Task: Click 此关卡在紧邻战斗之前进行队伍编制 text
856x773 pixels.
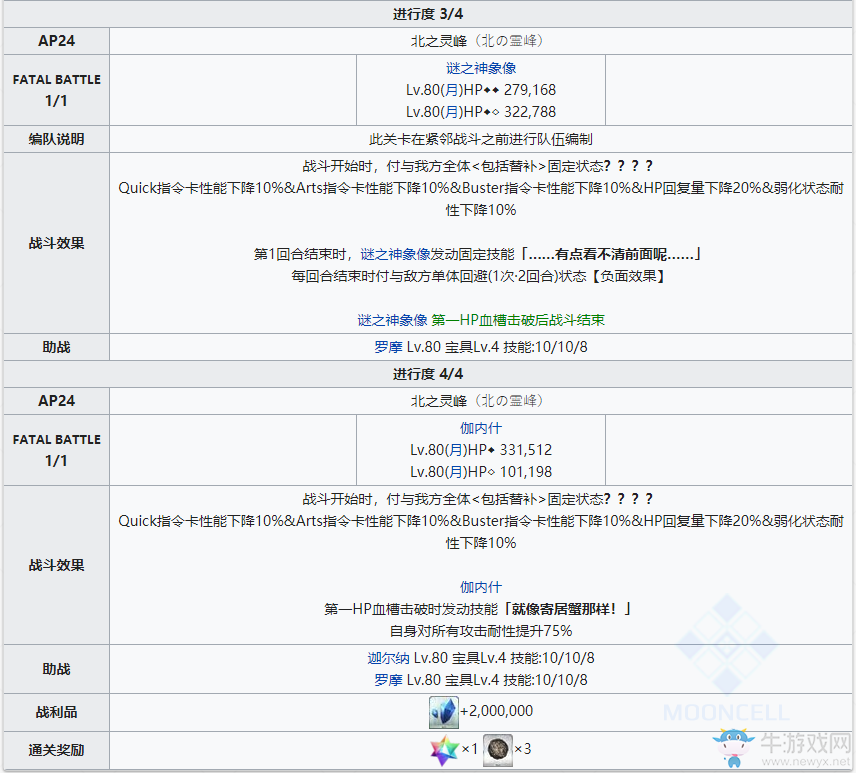Action: click(x=481, y=139)
